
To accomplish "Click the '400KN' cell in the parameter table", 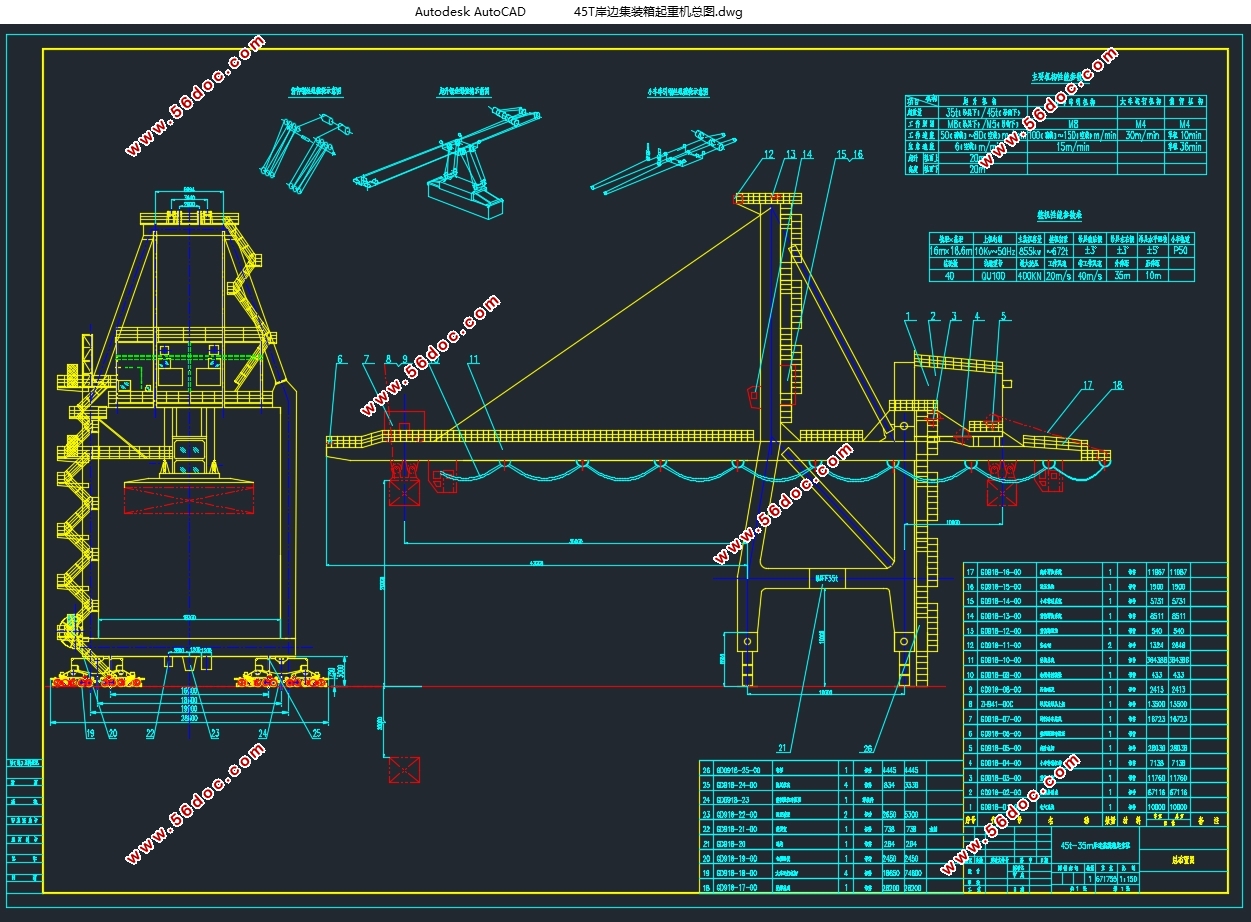I will [1029, 276].
